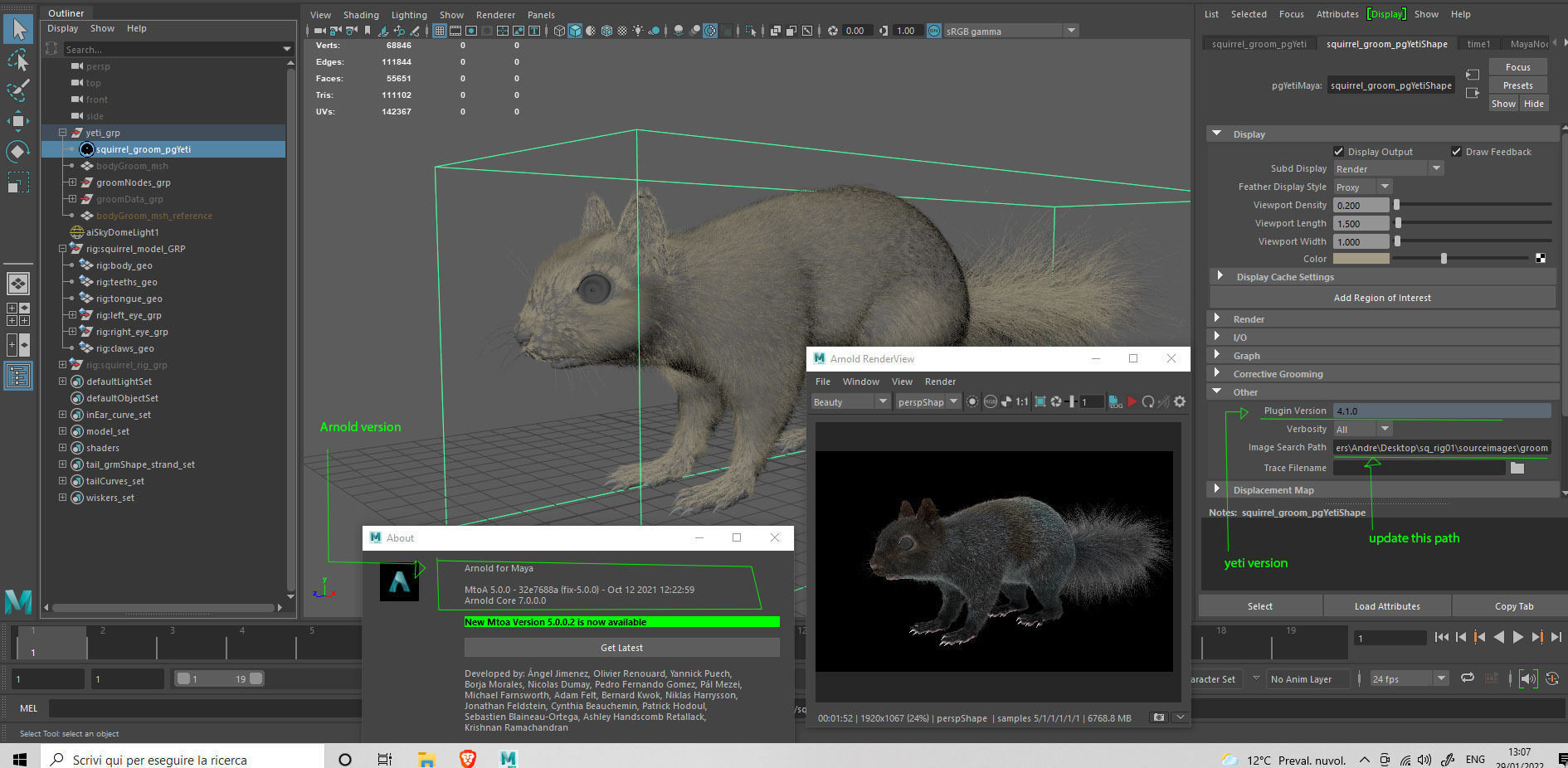Open perspShape camera dropdown in RenderView
1568x768 pixels.
click(x=928, y=401)
